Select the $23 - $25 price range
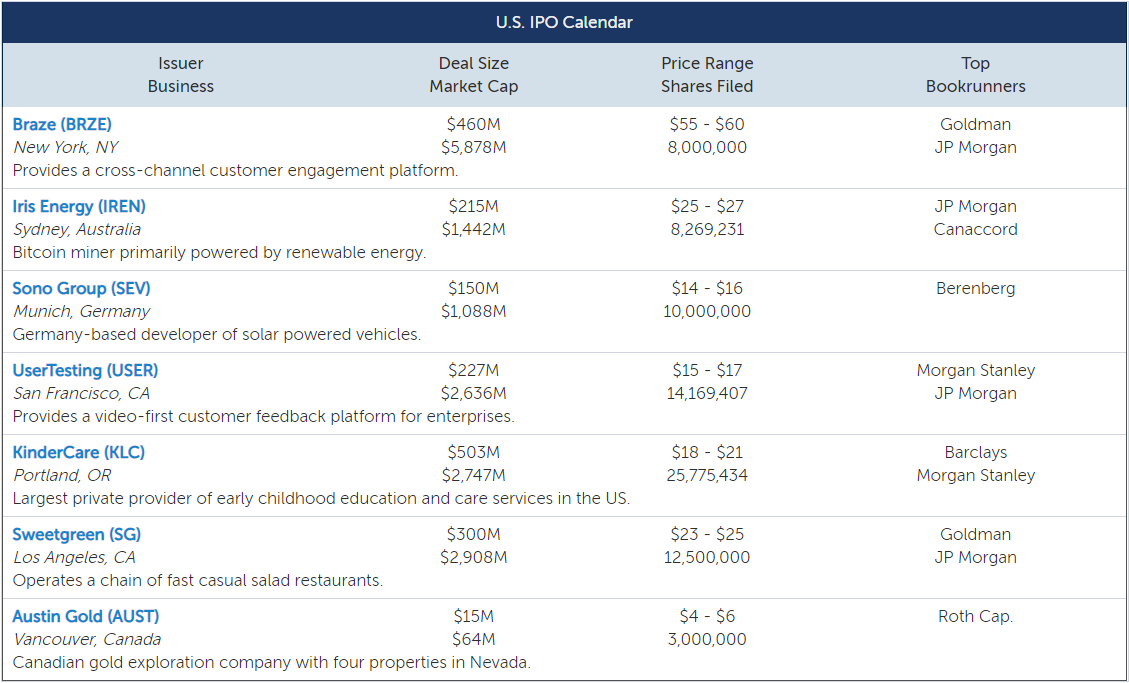The width and height of the screenshot is (1129, 683). point(707,535)
